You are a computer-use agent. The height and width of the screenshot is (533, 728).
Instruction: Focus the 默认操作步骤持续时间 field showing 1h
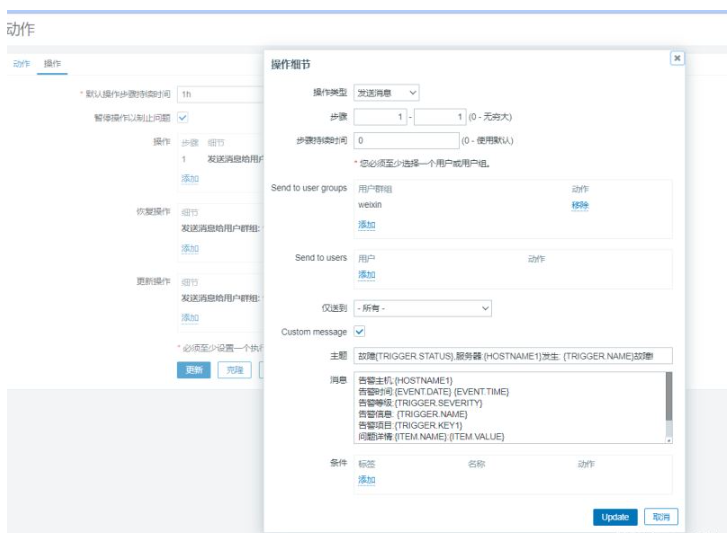[221, 94]
